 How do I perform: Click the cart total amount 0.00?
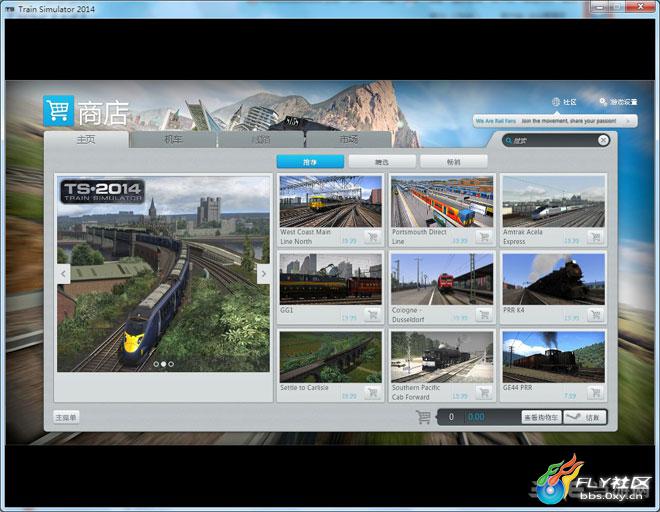click(x=476, y=417)
